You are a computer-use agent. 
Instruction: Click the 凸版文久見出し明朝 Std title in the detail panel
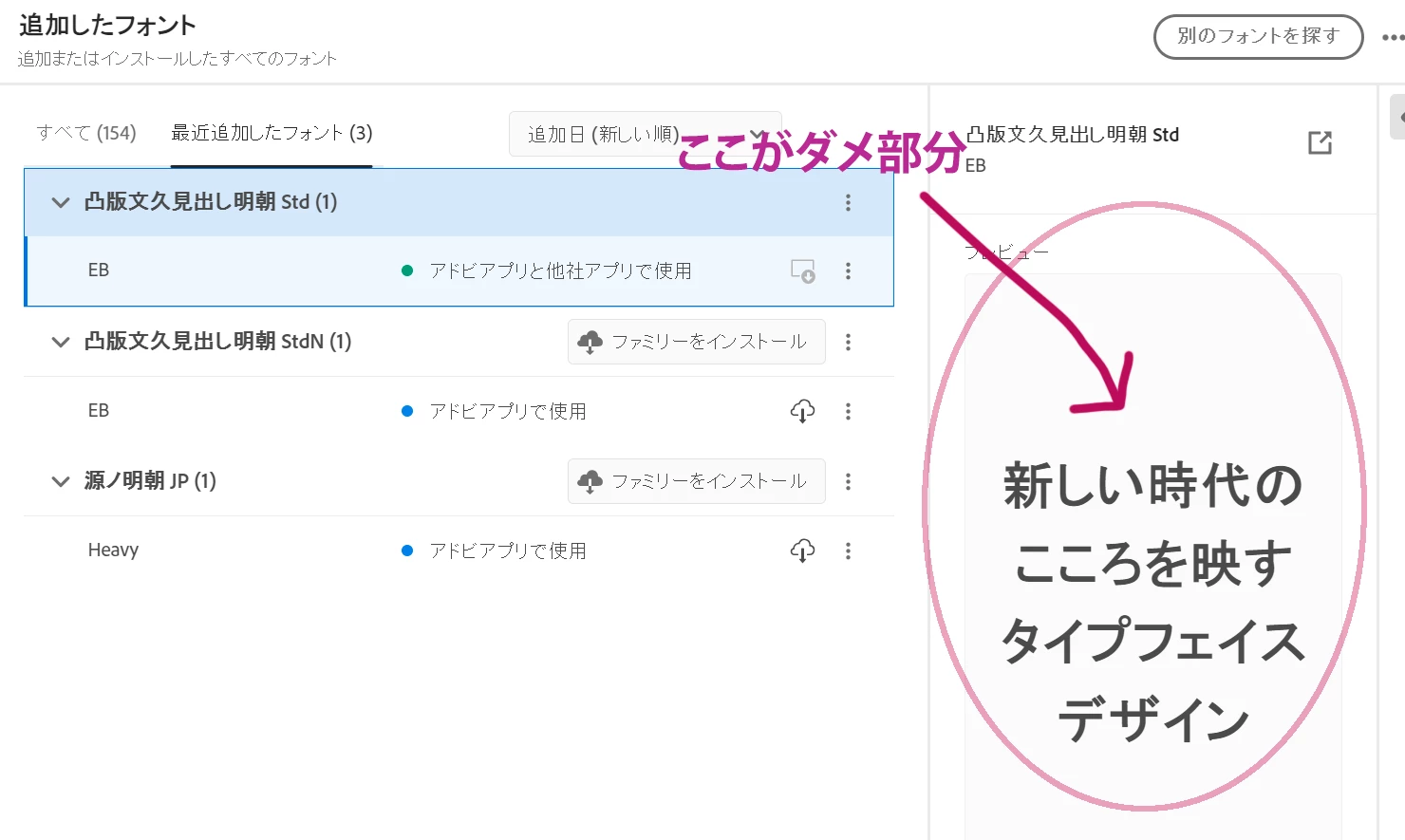1073,135
